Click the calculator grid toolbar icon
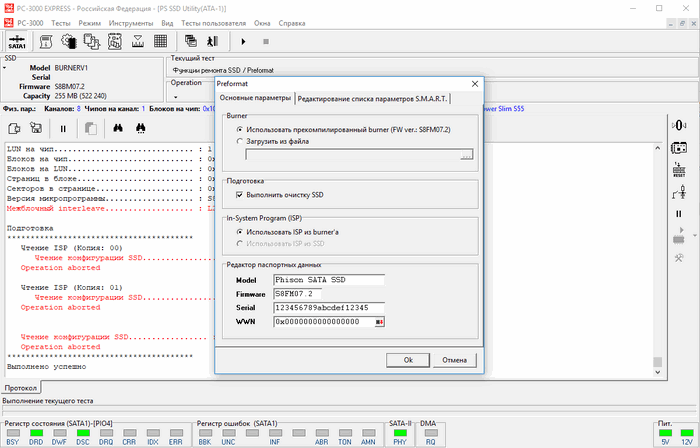This screenshot has width=700, height=448. click(x=160, y=41)
